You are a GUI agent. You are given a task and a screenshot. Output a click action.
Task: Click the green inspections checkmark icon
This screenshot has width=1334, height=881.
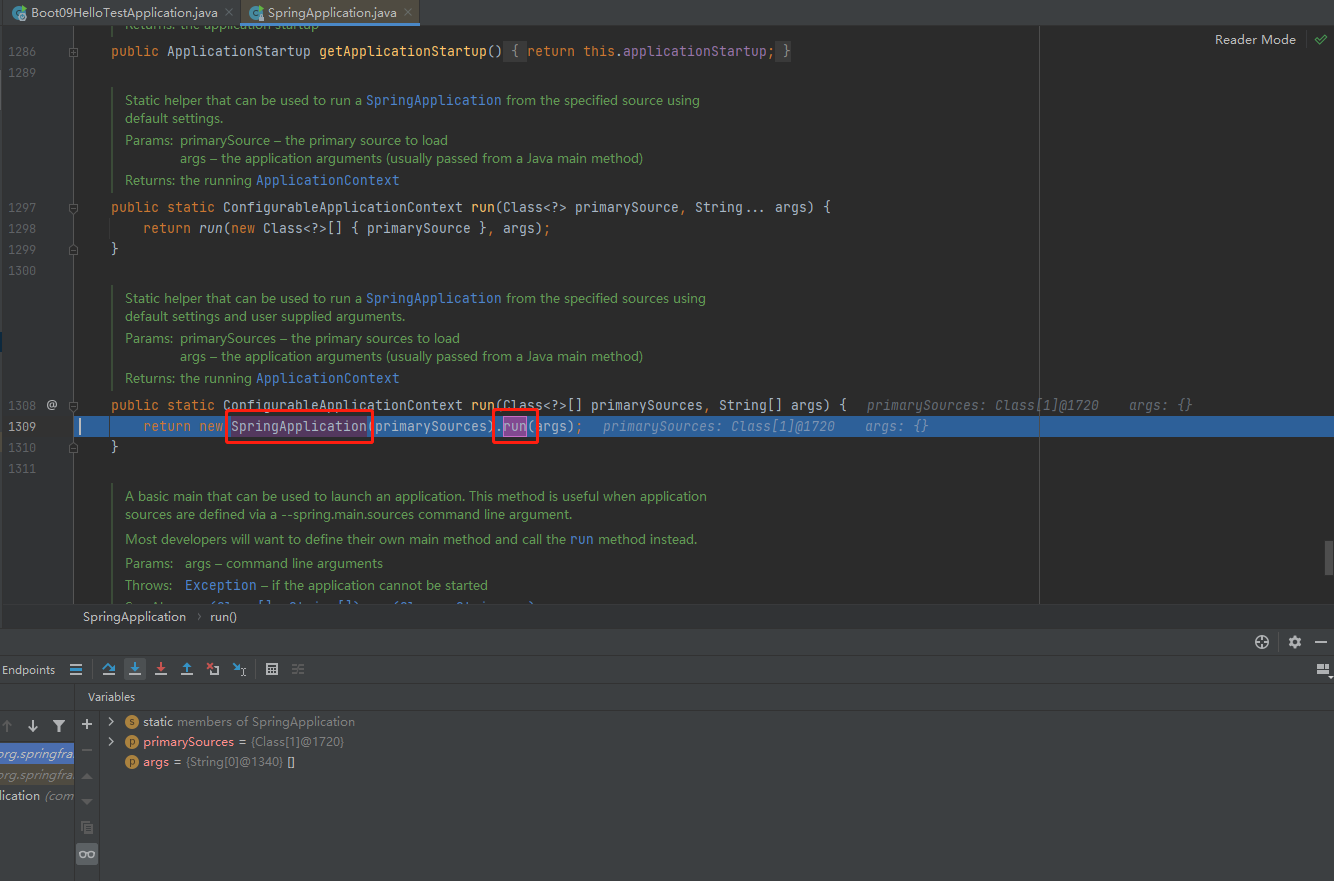click(1321, 40)
